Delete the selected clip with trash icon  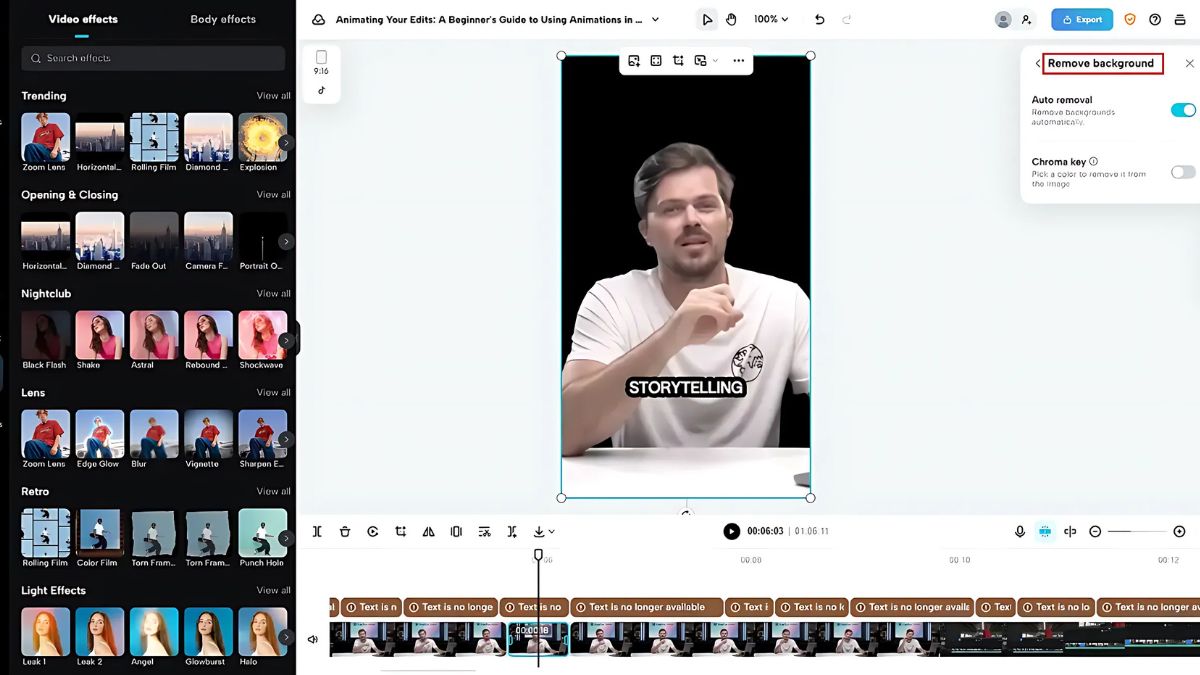click(x=345, y=532)
